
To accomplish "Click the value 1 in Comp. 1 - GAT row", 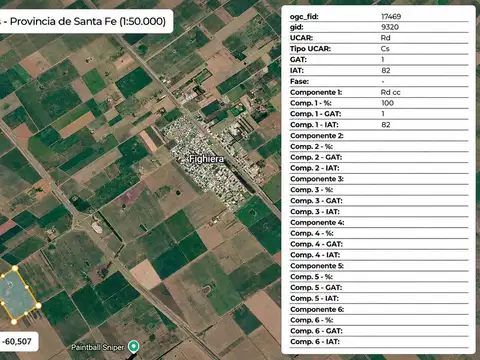I will click(x=383, y=114).
